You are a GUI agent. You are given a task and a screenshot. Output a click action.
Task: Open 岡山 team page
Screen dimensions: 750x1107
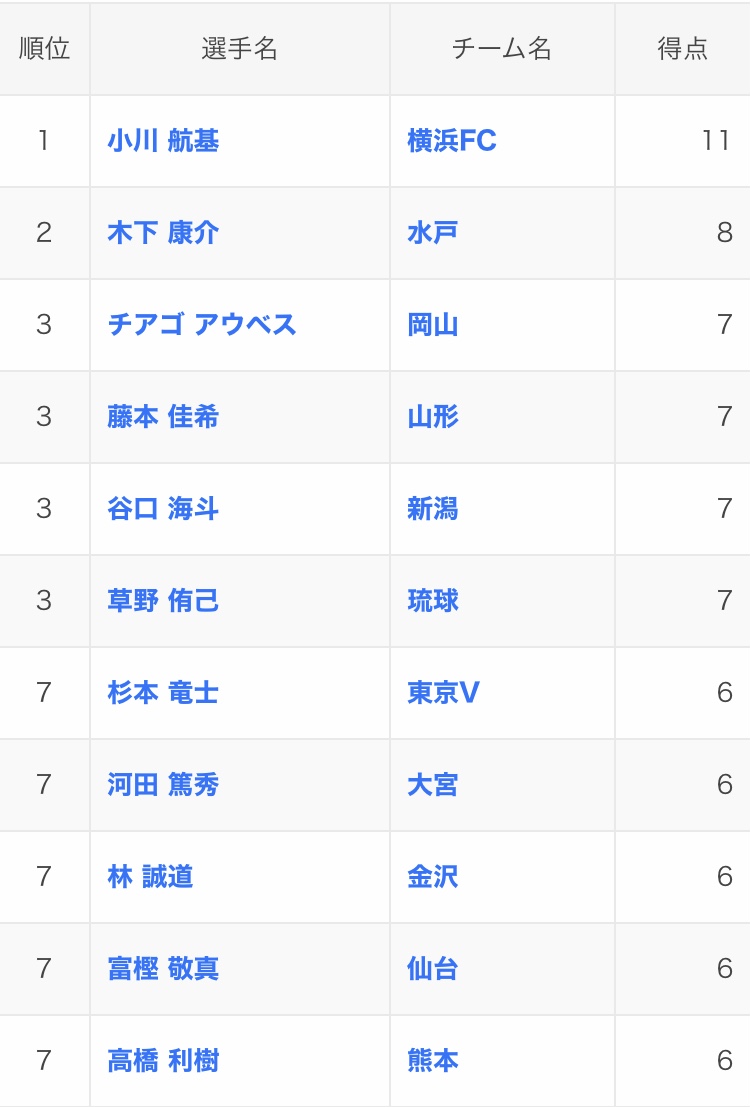[433, 325]
